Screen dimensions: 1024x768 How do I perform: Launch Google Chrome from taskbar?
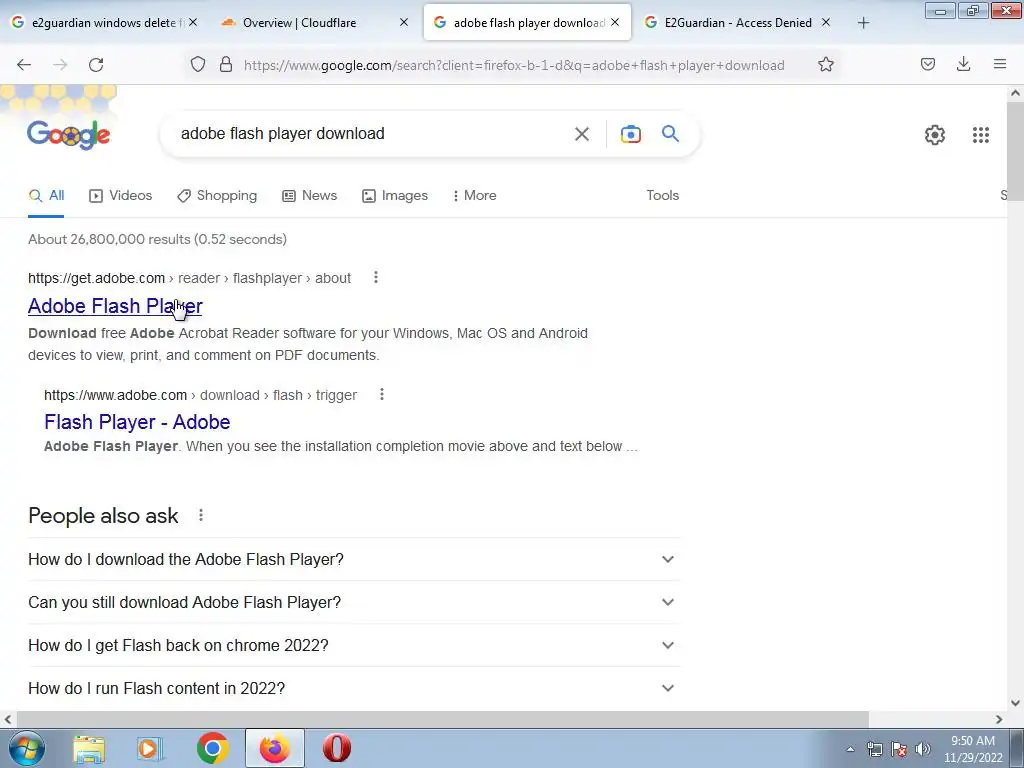[x=212, y=748]
